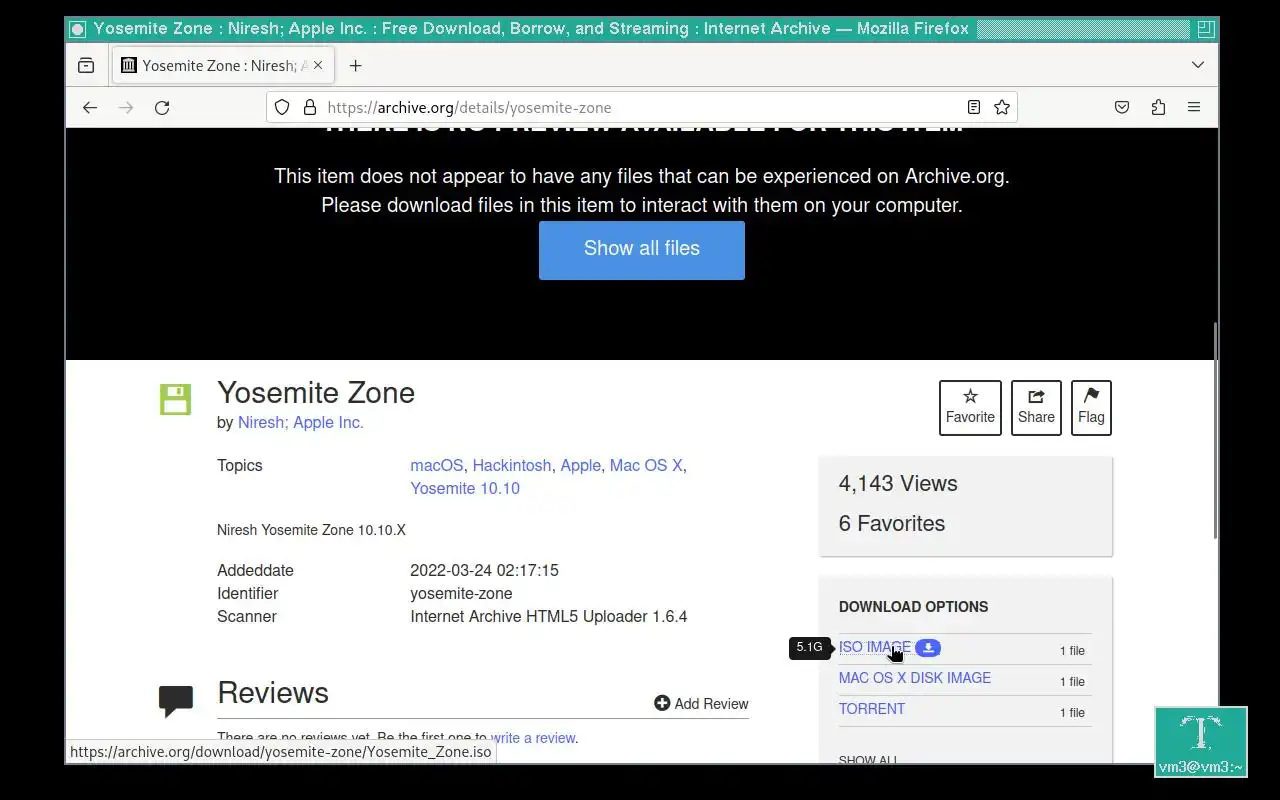
Task: Click the MAC OS X DISK IMAGE link
Action: [915, 678]
